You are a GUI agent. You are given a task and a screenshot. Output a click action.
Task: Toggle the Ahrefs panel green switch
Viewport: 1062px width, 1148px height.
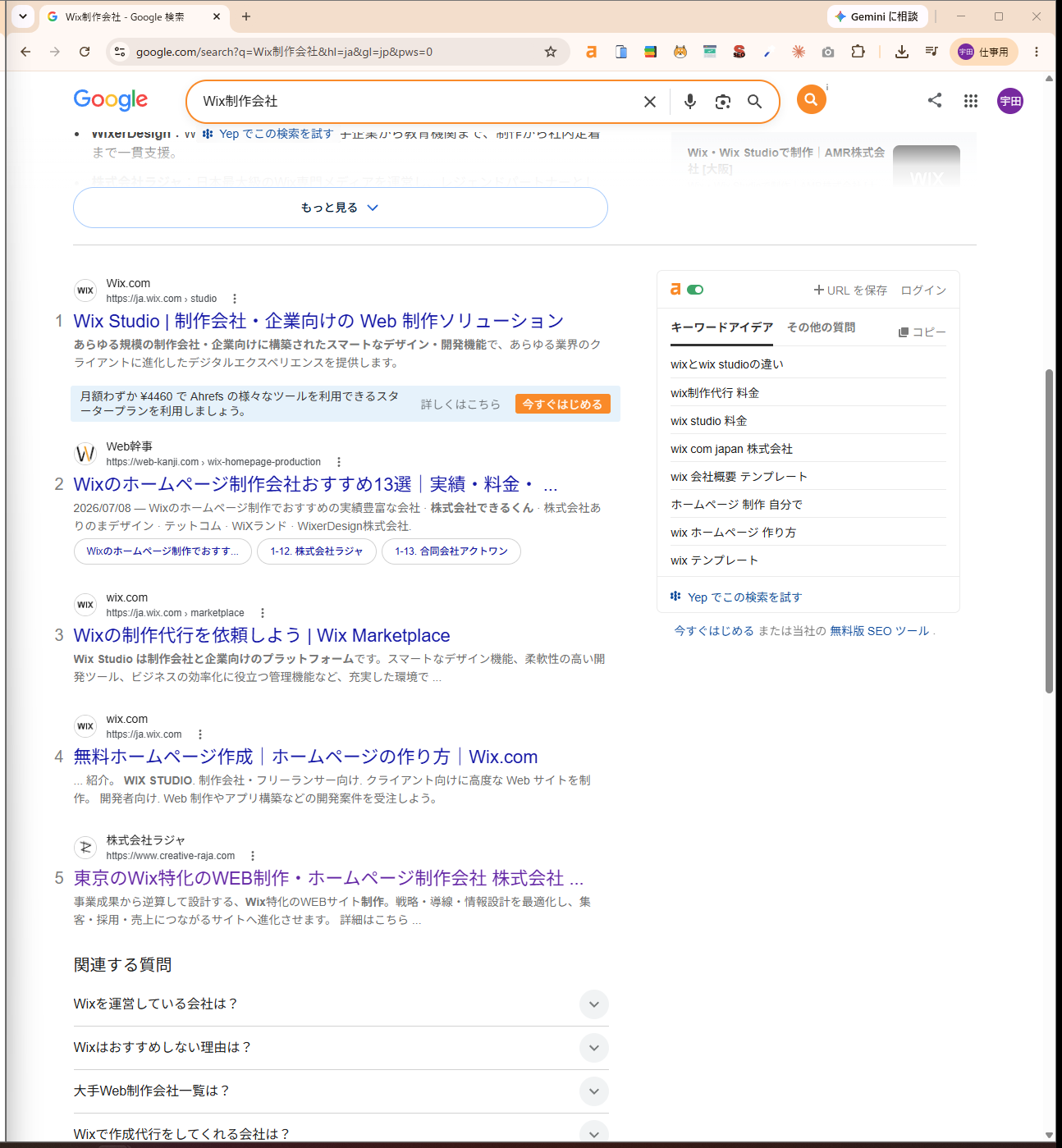[695, 290]
